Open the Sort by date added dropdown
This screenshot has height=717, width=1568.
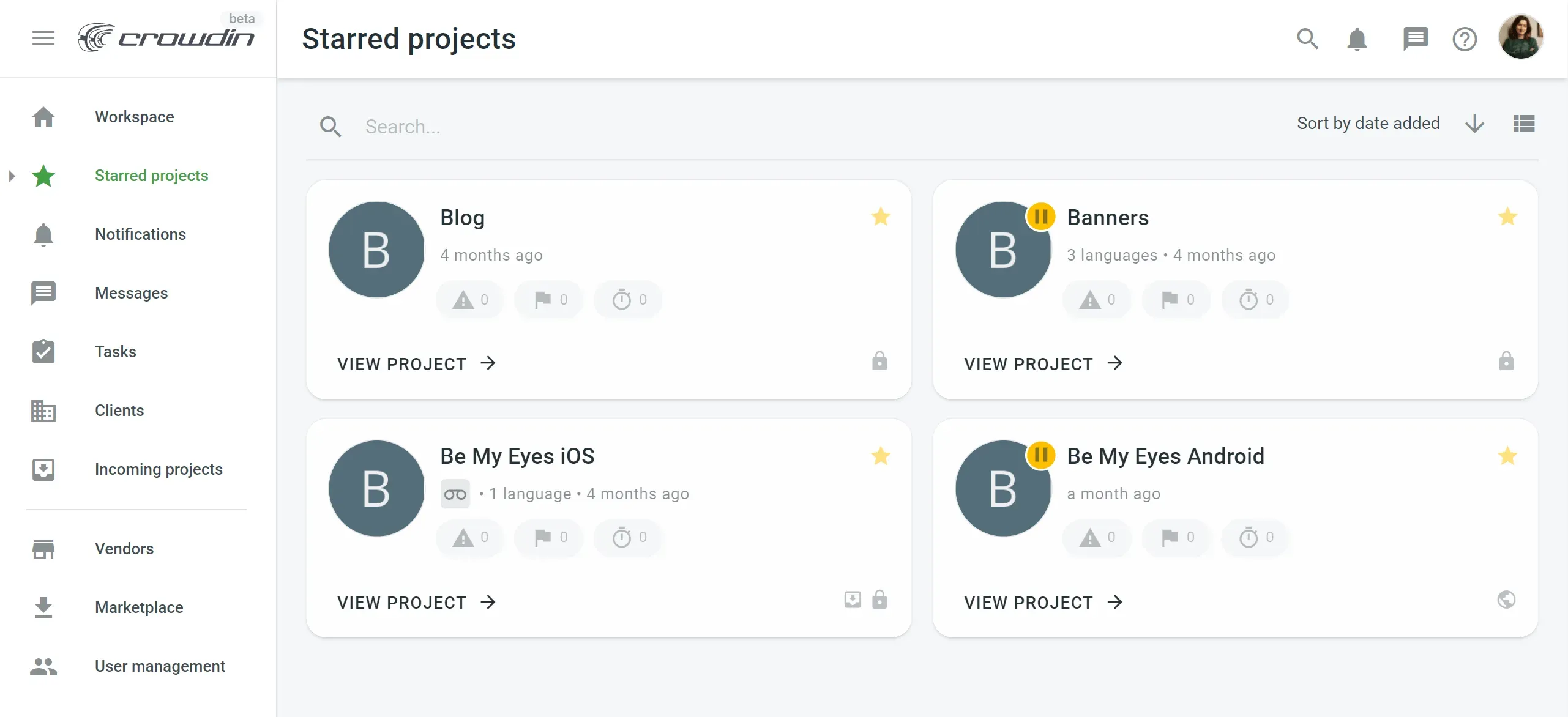[1368, 124]
